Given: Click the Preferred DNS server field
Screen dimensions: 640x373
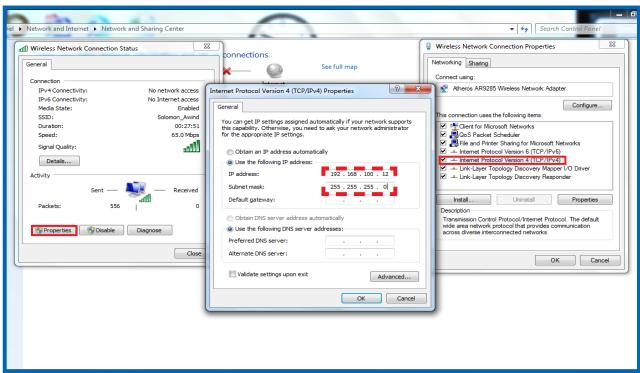Looking at the screenshot, I should point(360,241).
